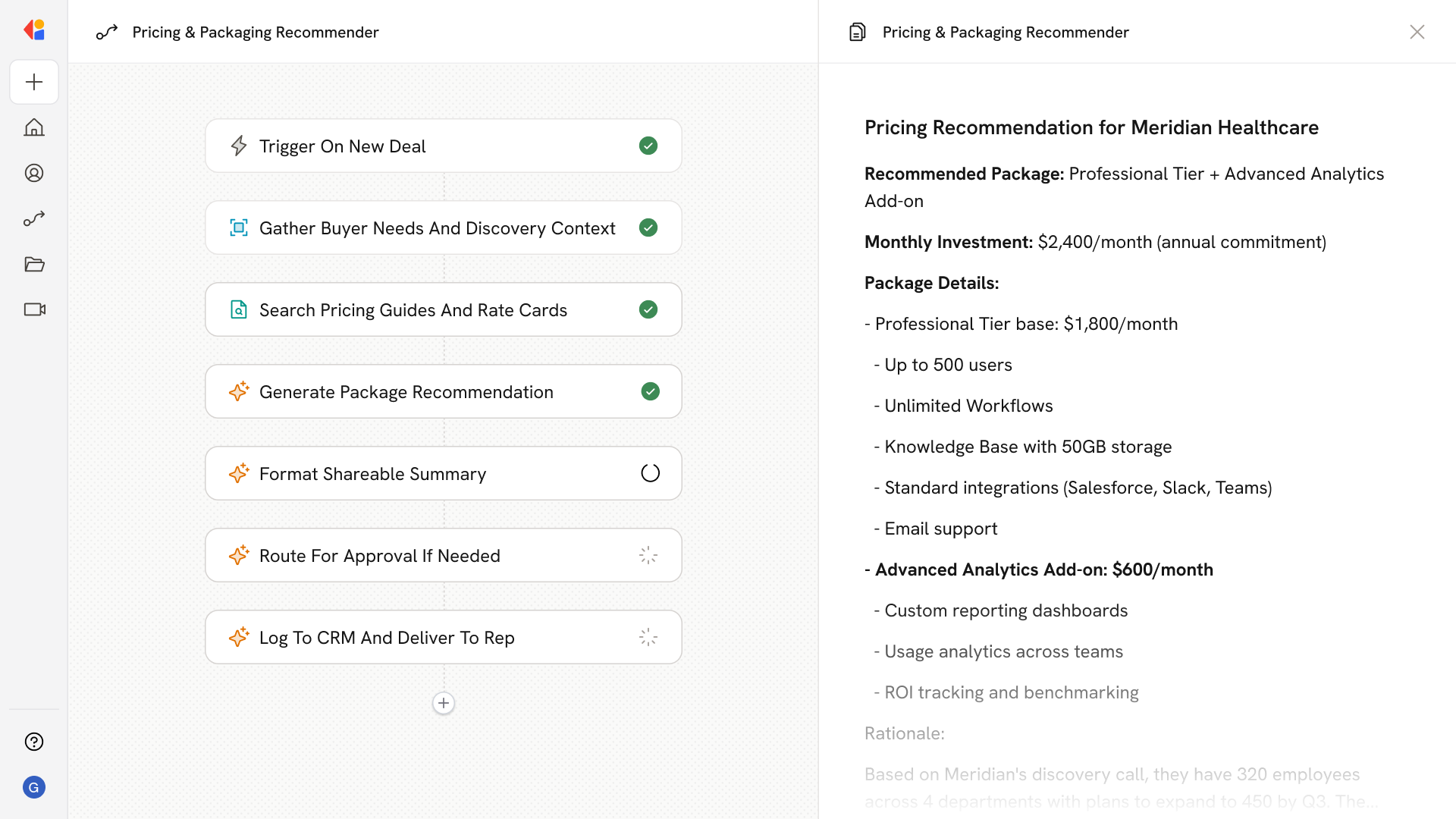
Task: Open the home icon in sidebar
Action: tap(34, 127)
